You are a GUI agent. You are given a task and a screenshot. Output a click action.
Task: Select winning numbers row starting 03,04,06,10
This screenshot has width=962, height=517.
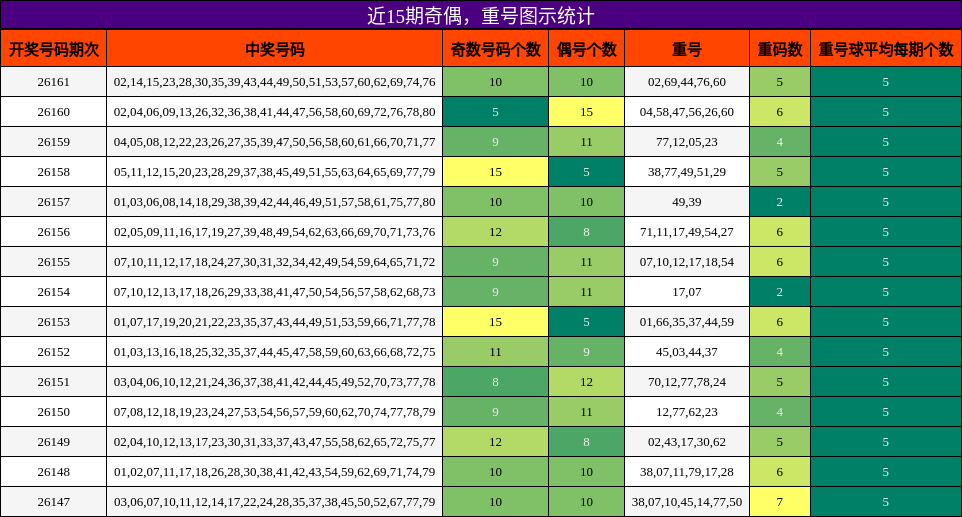coord(274,382)
